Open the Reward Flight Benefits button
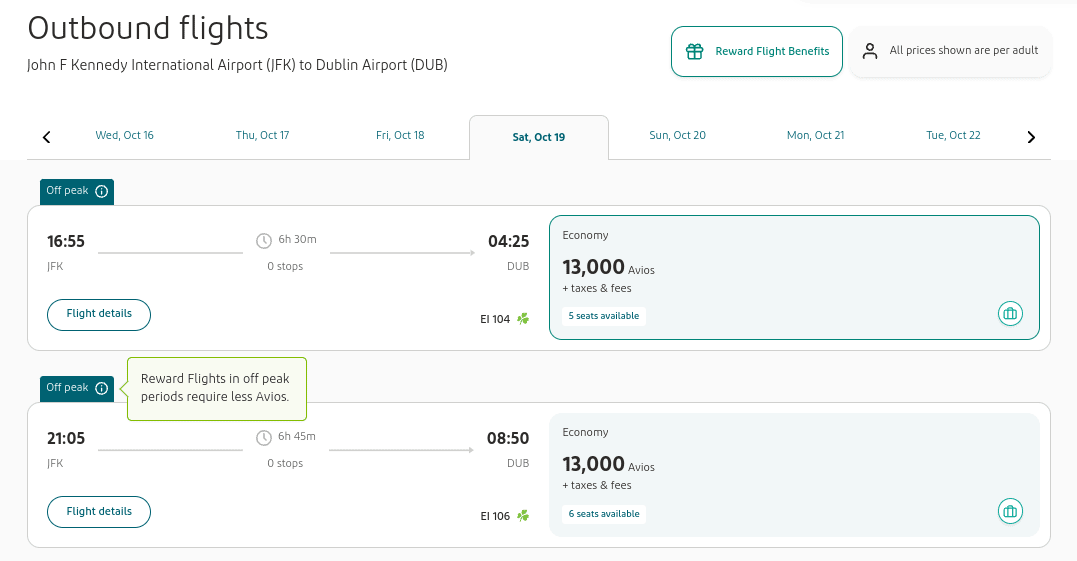This screenshot has width=1077, height=561. pyautogui.click(x=757, y=51)
